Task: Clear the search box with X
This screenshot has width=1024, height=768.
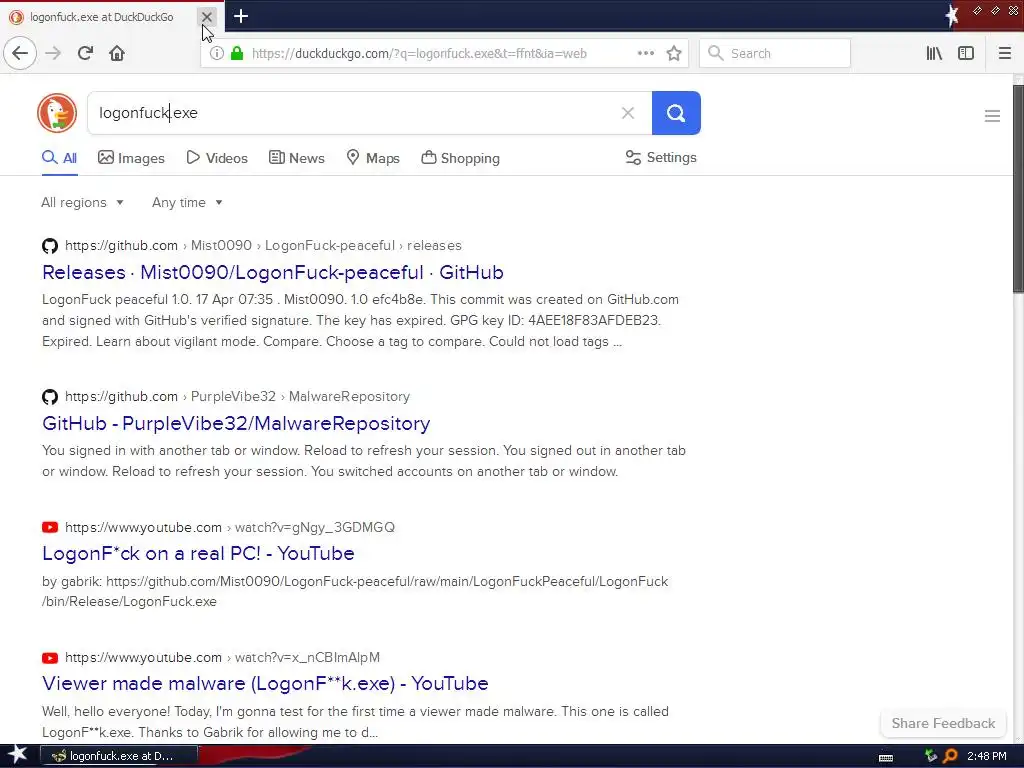Action: [x=628, y=113]
